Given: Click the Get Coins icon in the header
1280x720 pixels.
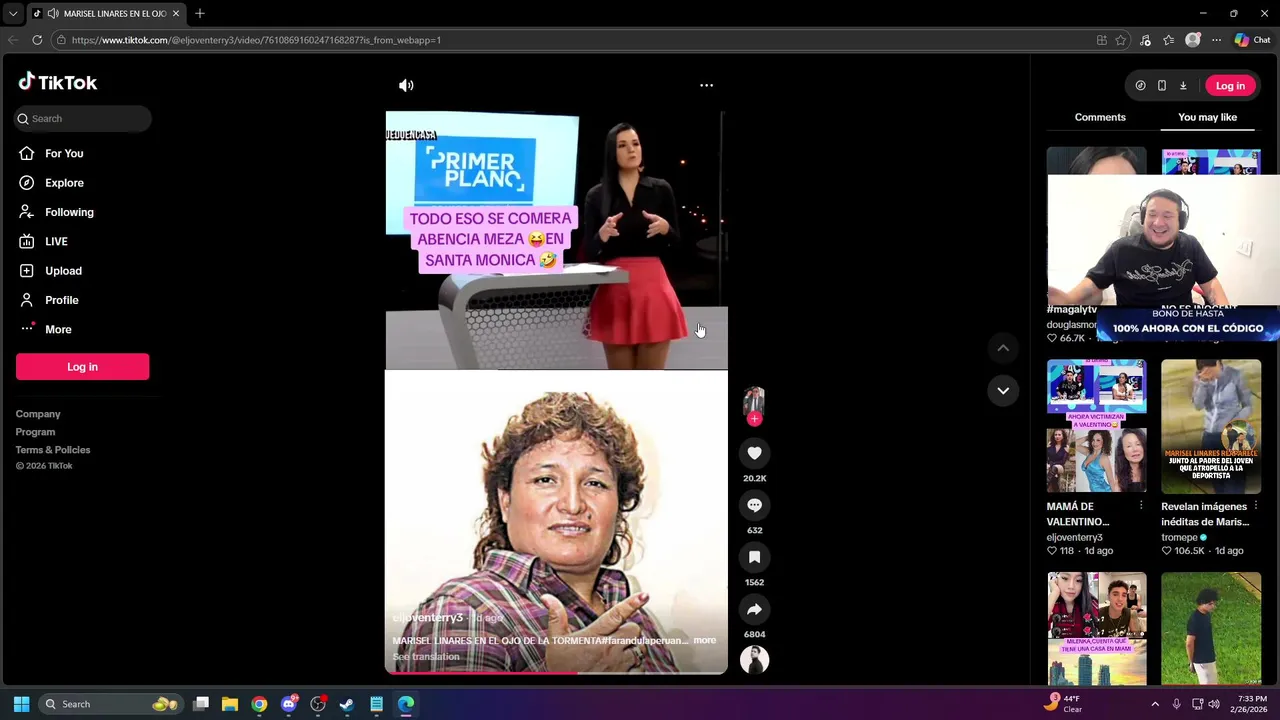Looking at the screenshot, I should coord(1140,86).
